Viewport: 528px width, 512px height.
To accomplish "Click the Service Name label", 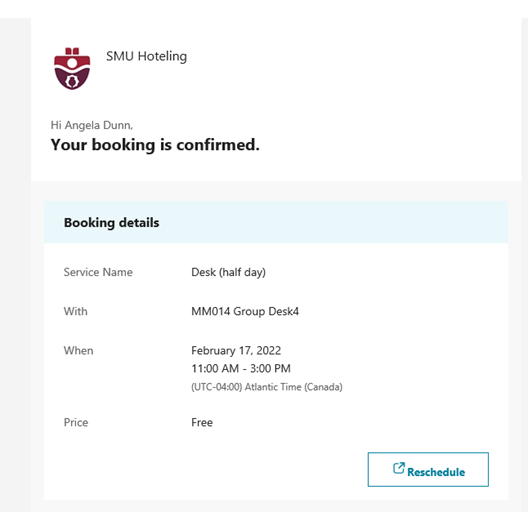I will coord(98,272).
